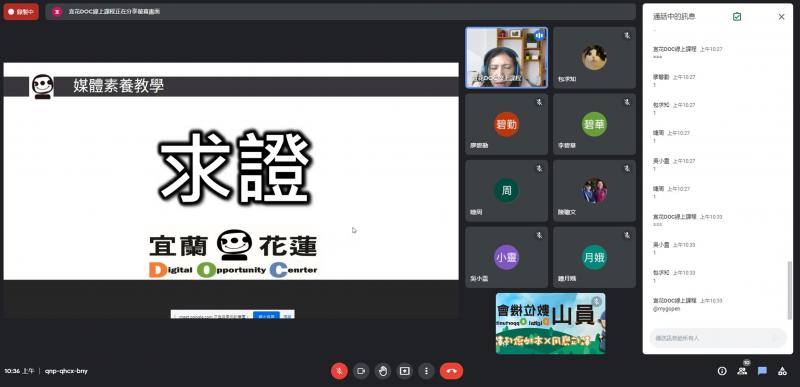This screenshot has height=387, width=800.
Task: Click the screen-sharing status banner text
Action: coord(114,12)
